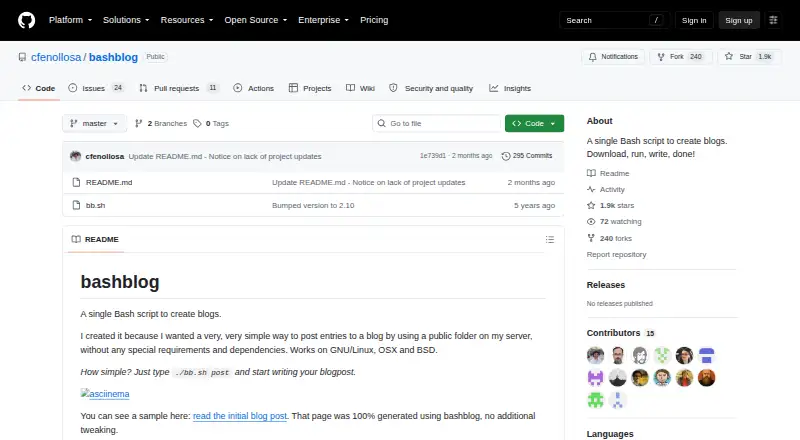The height and width of the screenshot is (440, 800).
Task: View the 72 watching link
Action: 614,222
